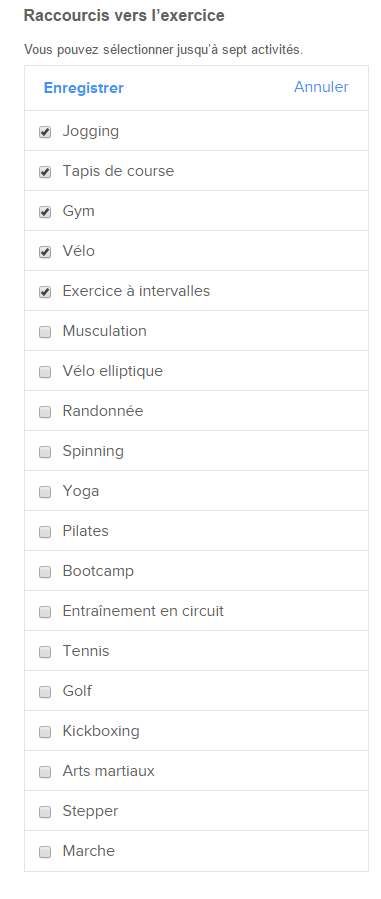381x899 pixels.
Task: Select the Kickboxing checkbox
Action: coord(45,732)
